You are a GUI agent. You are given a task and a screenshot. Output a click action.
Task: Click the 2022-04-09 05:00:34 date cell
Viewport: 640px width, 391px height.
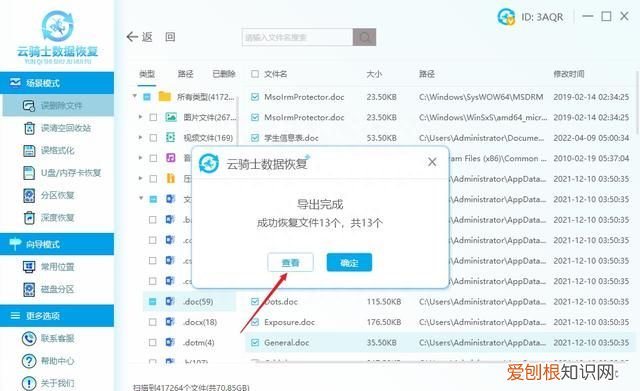coord(591,138)
